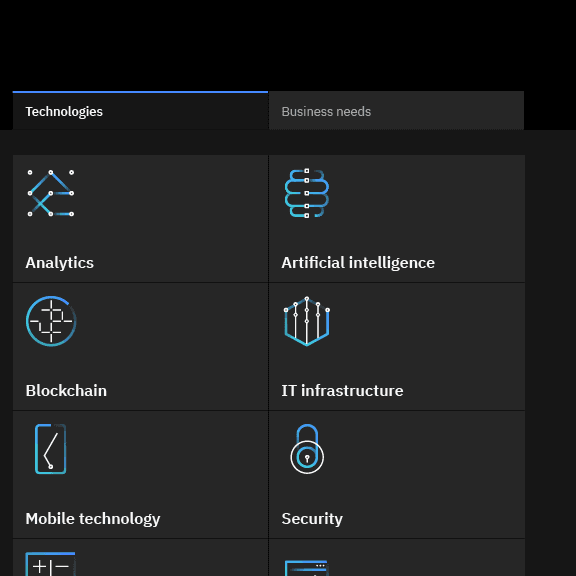Click the Artificial intelligence brain icon
The image size is (576, 576).
pyautogui.click(x=307, y=193)
